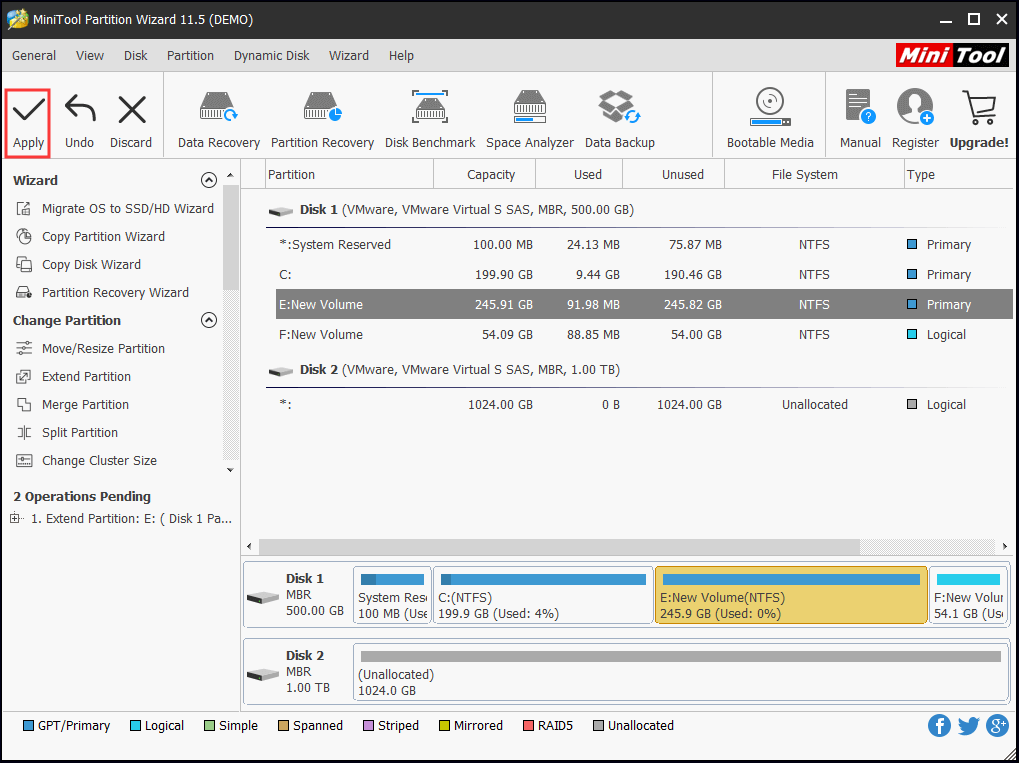Open the Partition menu
The height and width of the screenshot is (763, 1019).
tap(190, 56)
